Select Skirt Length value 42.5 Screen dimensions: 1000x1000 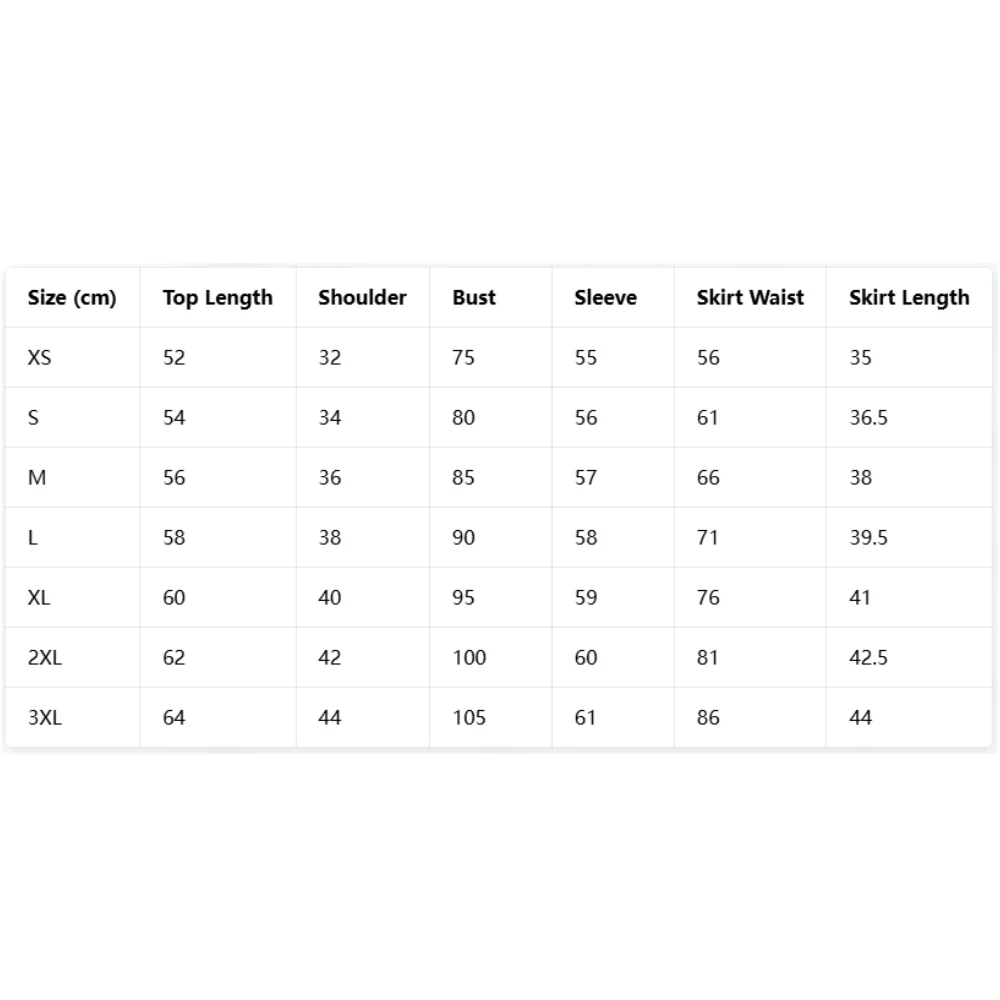click(x=868, y=657)
